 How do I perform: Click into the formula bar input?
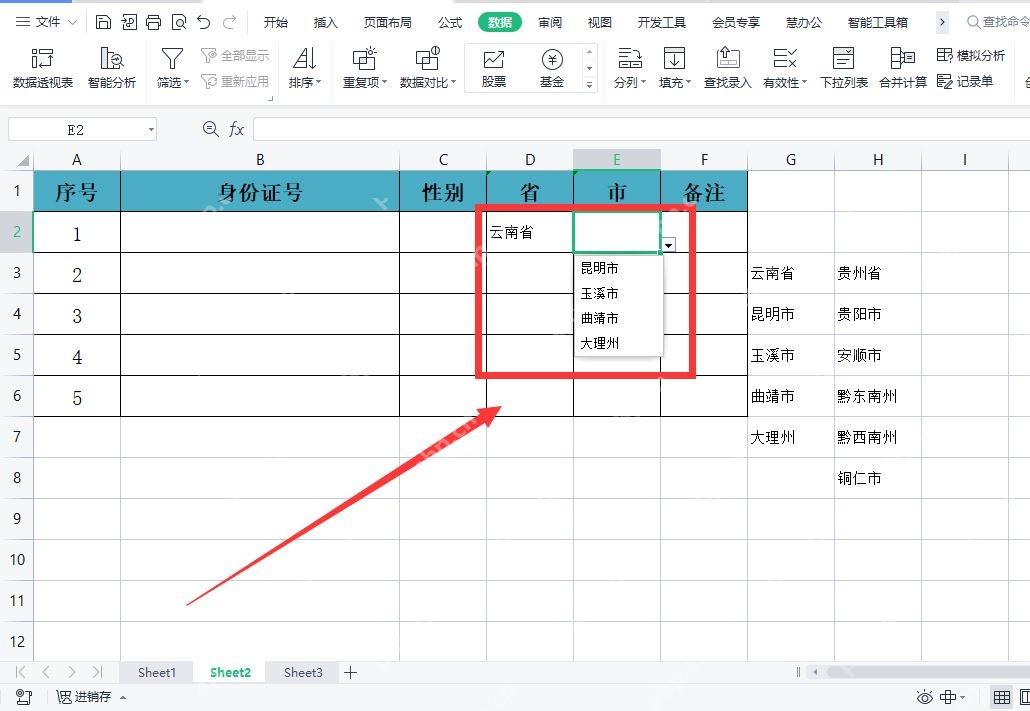tap(641, 129)
